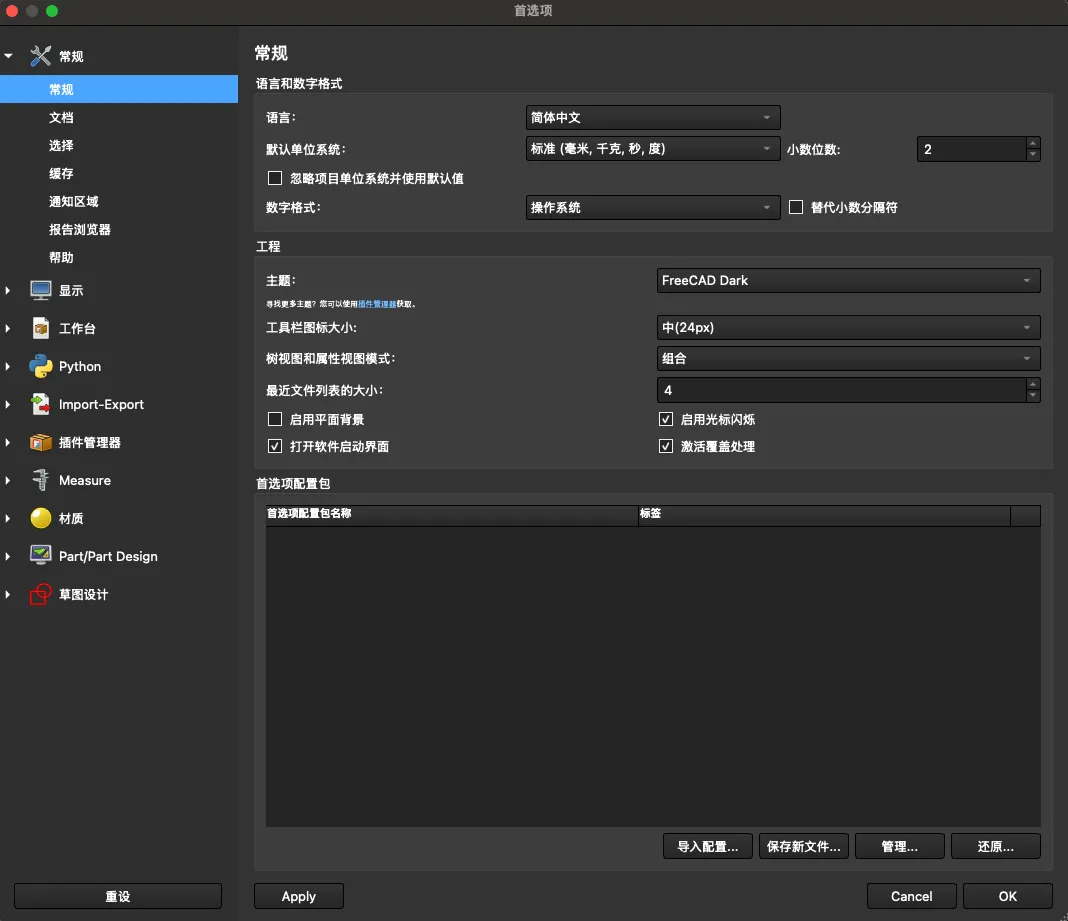Select the 工作台 box icon
Image resolution: width=1068 pixels, height=921 pixels.
41,328
